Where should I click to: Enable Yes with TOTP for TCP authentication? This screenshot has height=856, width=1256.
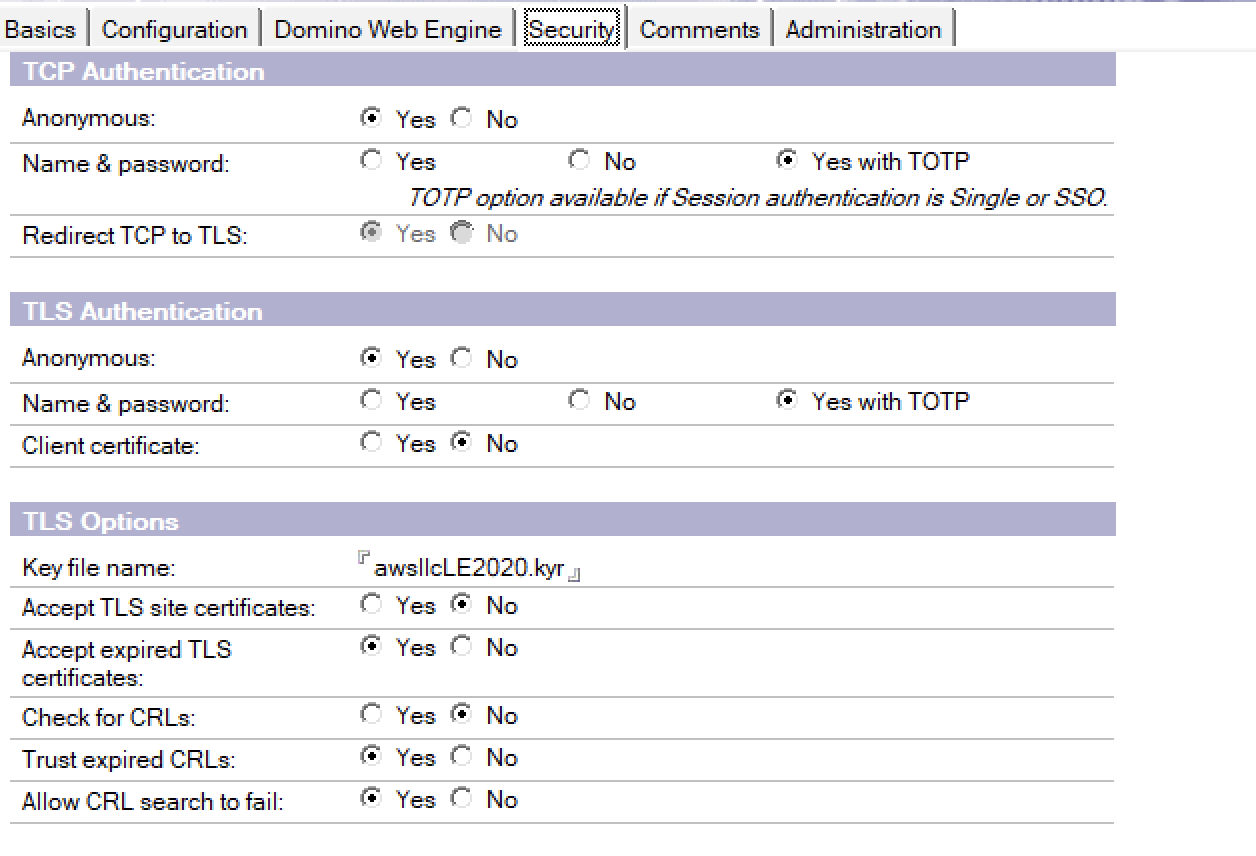[x=787, y=160]
